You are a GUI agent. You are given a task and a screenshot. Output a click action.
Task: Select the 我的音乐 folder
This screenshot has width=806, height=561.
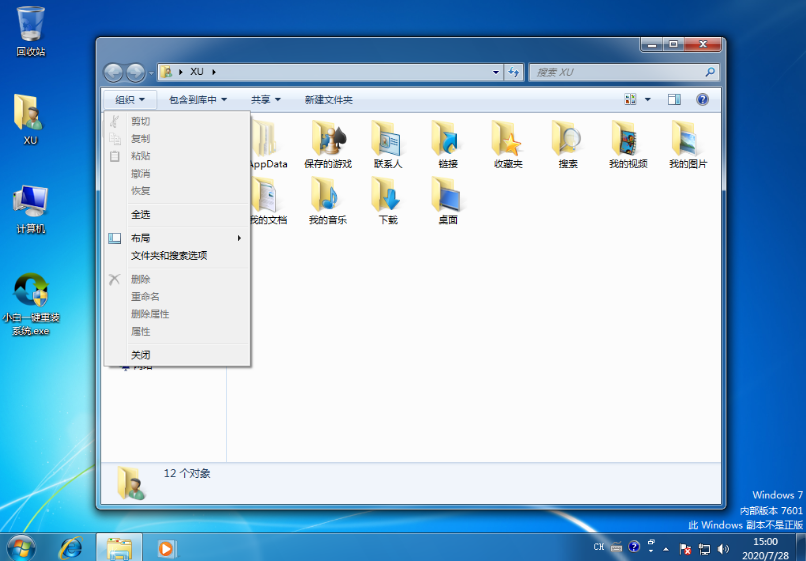[328, 201]
